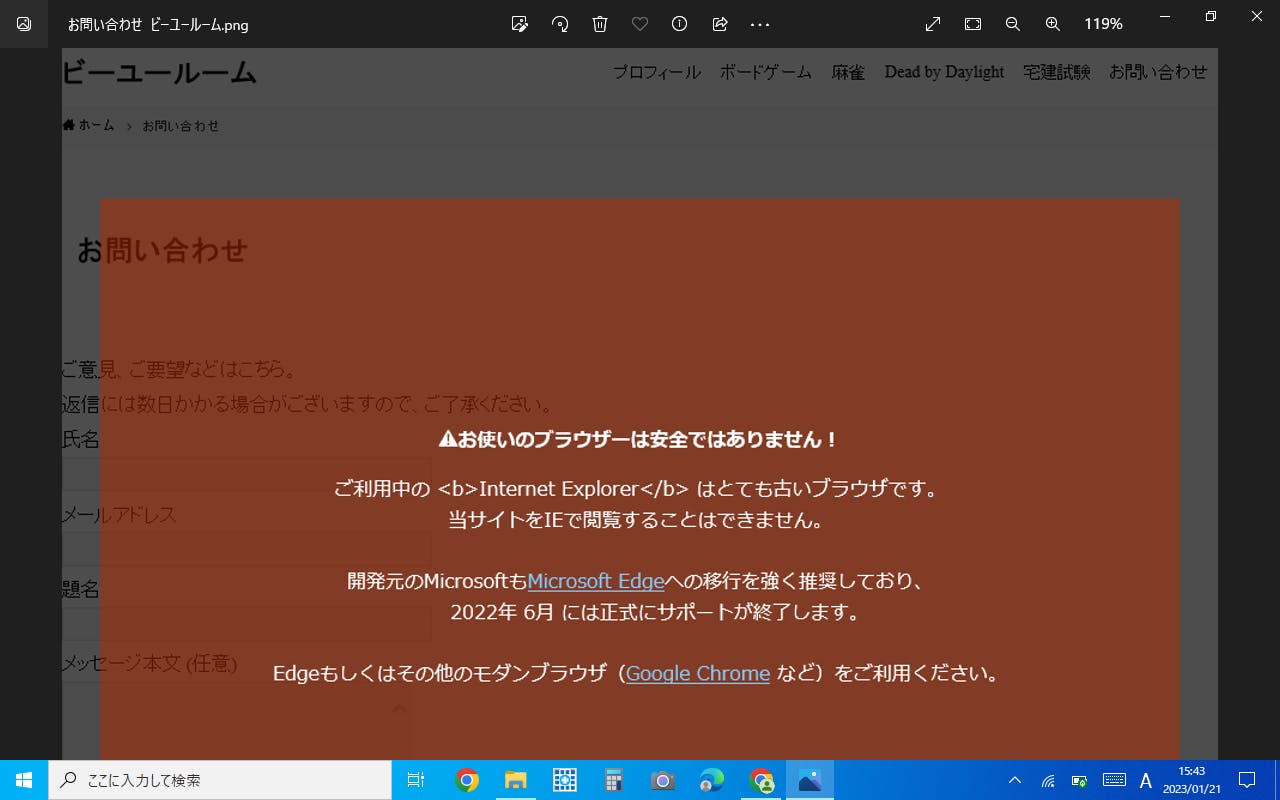This screenshot has width=1280, height=800.
Task: Launch File Explorer from the taskbar
Action: (515, 780)
